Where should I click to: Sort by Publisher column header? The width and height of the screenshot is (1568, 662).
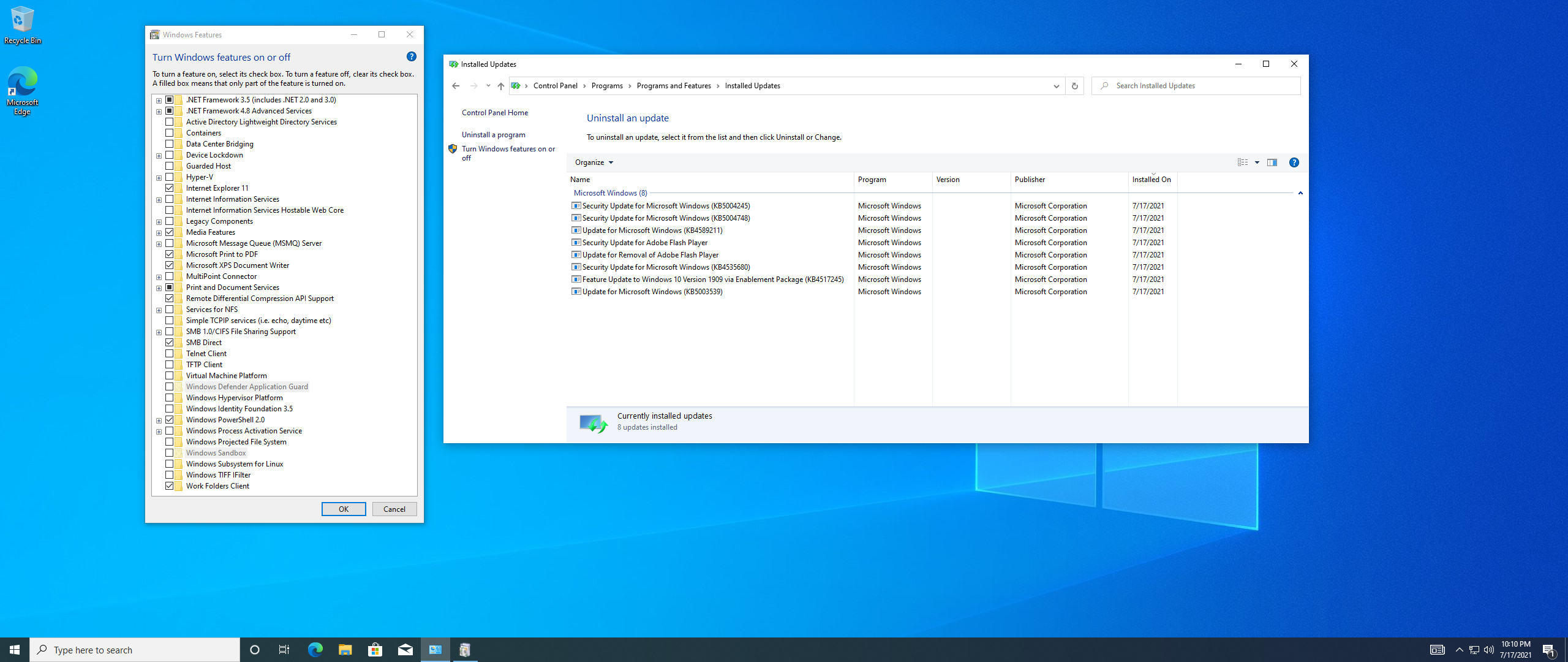(x=1069, y=180)
